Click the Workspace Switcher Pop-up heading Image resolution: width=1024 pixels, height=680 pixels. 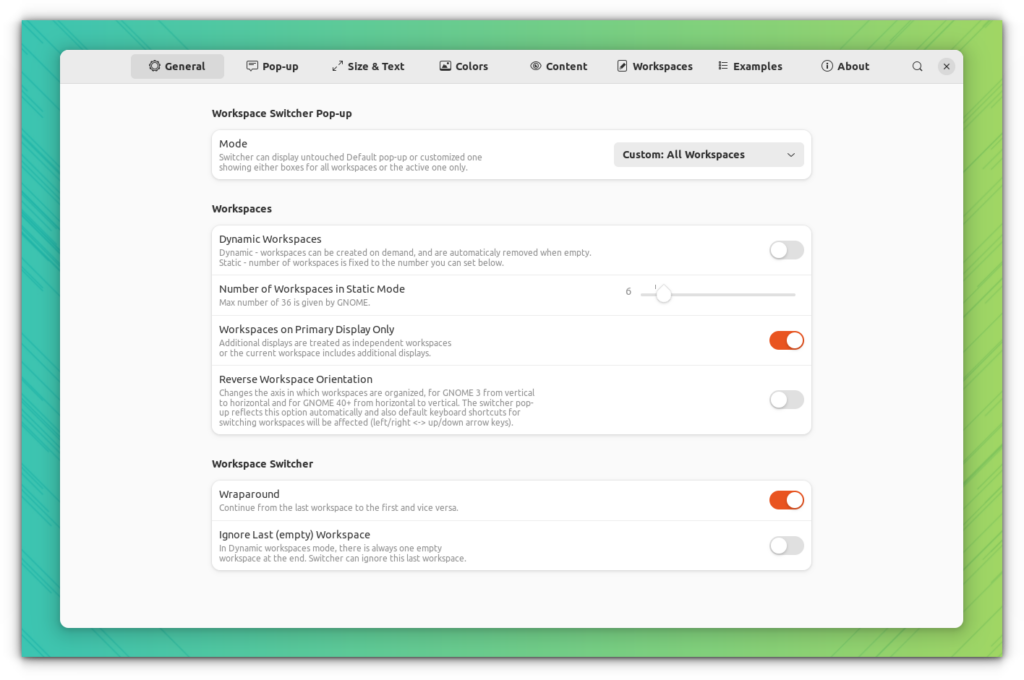pyautogui.click(x=281, y=113)
